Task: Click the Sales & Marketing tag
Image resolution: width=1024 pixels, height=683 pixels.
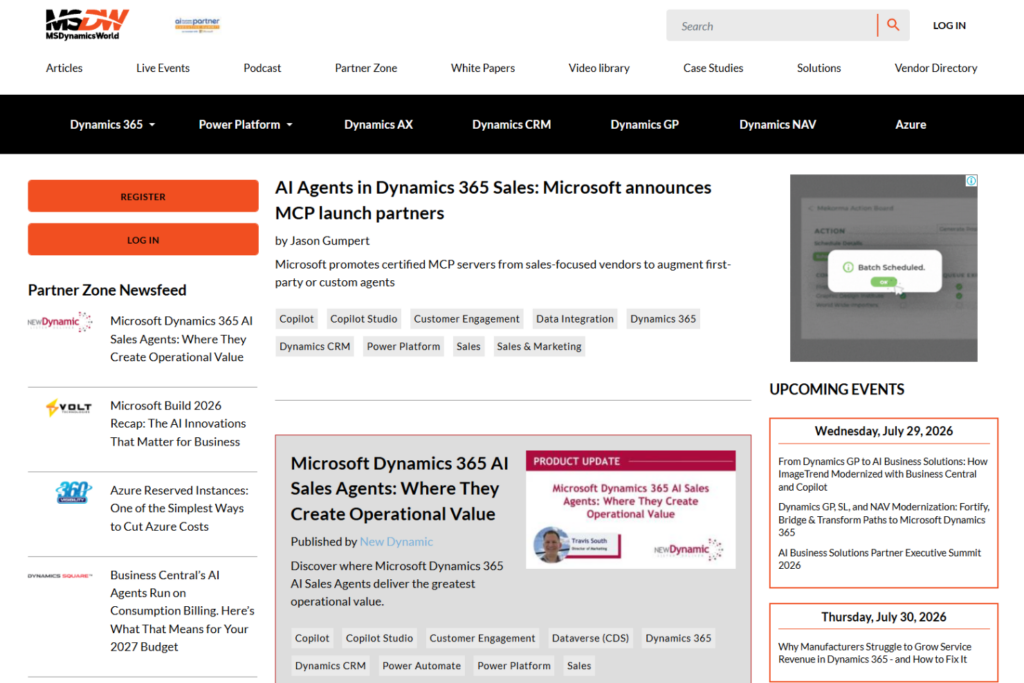Action: pyautogui.click(x=539, y=346)
